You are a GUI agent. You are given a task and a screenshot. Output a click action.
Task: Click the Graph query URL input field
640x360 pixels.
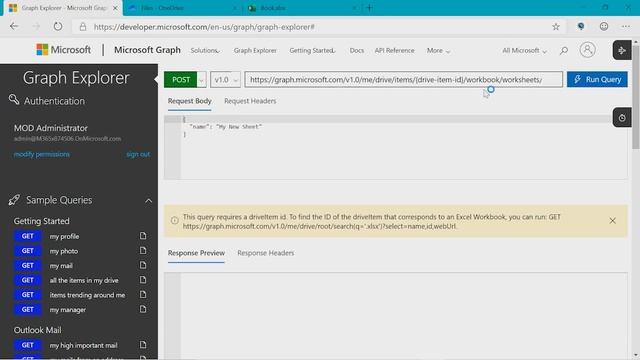tap(403, 80)
